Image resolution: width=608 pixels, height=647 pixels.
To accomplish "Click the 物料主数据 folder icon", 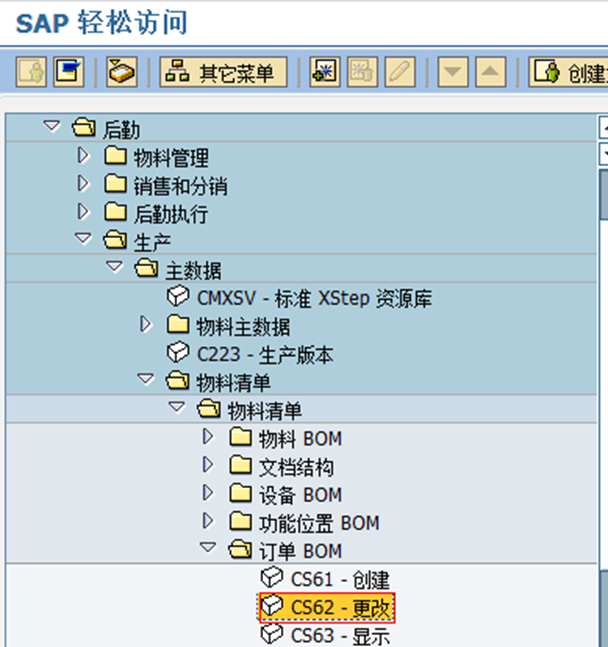I will coord(178,324).
